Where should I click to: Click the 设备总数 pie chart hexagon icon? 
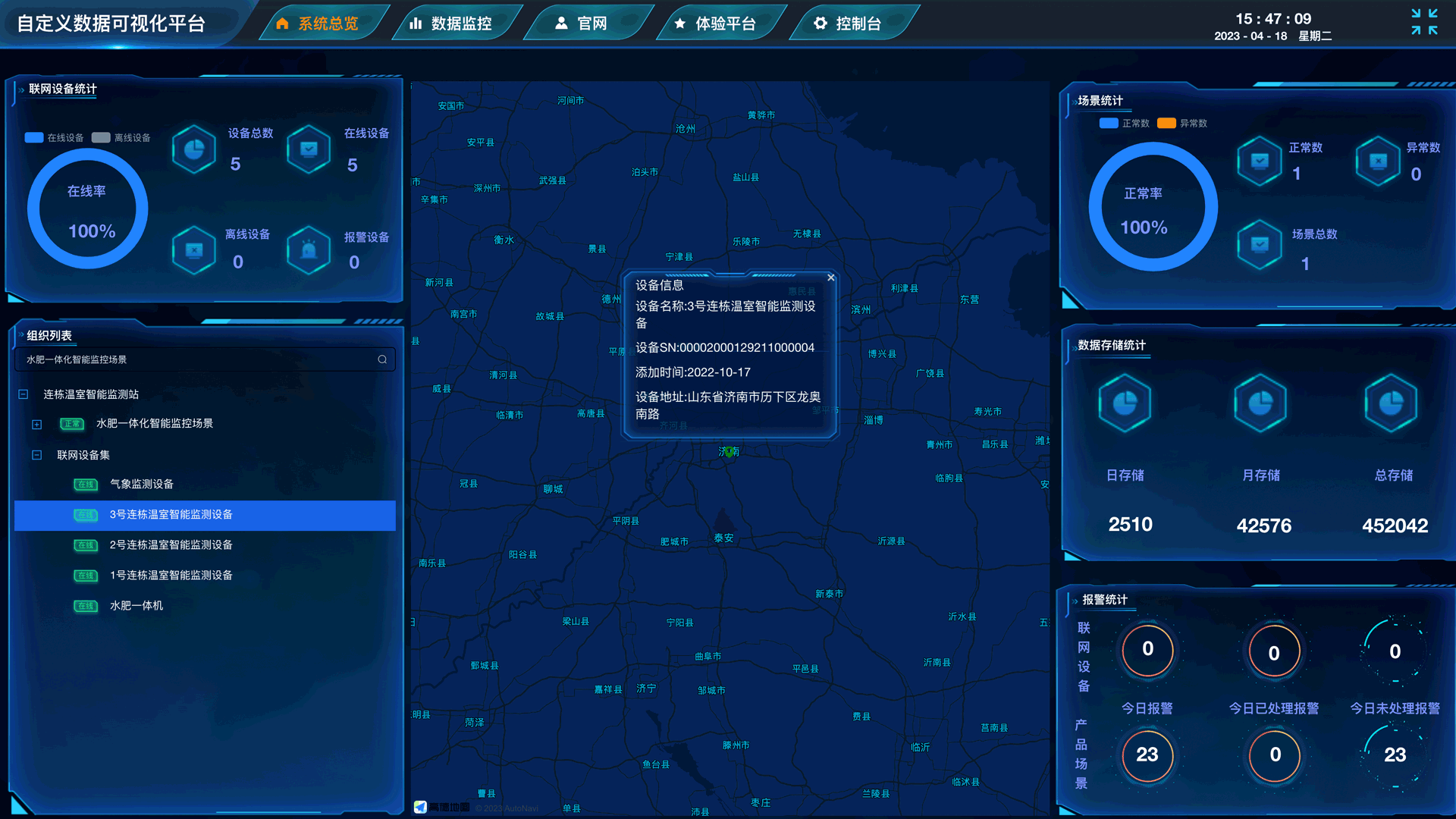194,149
